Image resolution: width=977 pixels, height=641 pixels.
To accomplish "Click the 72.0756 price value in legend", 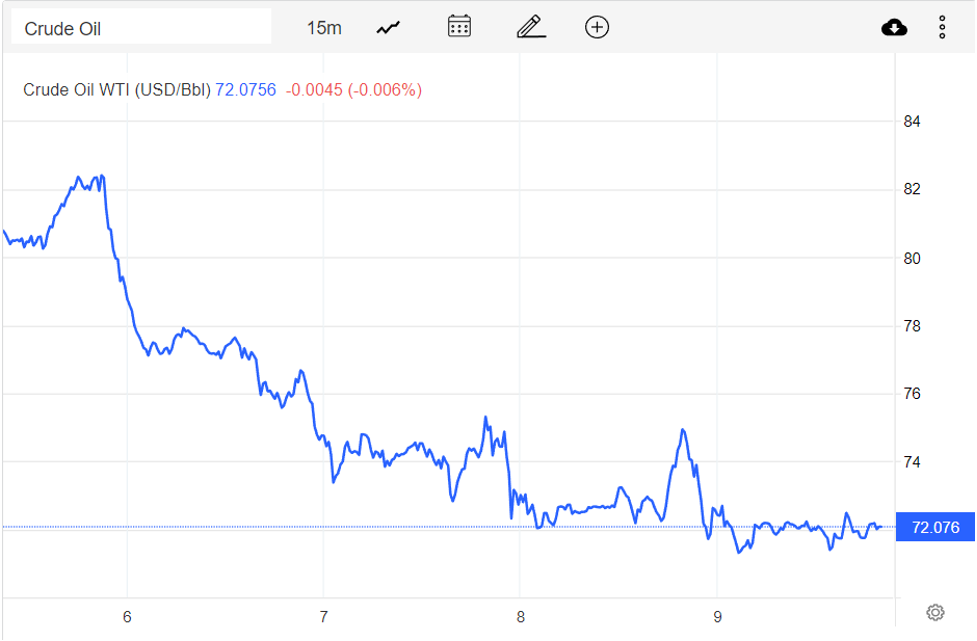I will (246, 90).
